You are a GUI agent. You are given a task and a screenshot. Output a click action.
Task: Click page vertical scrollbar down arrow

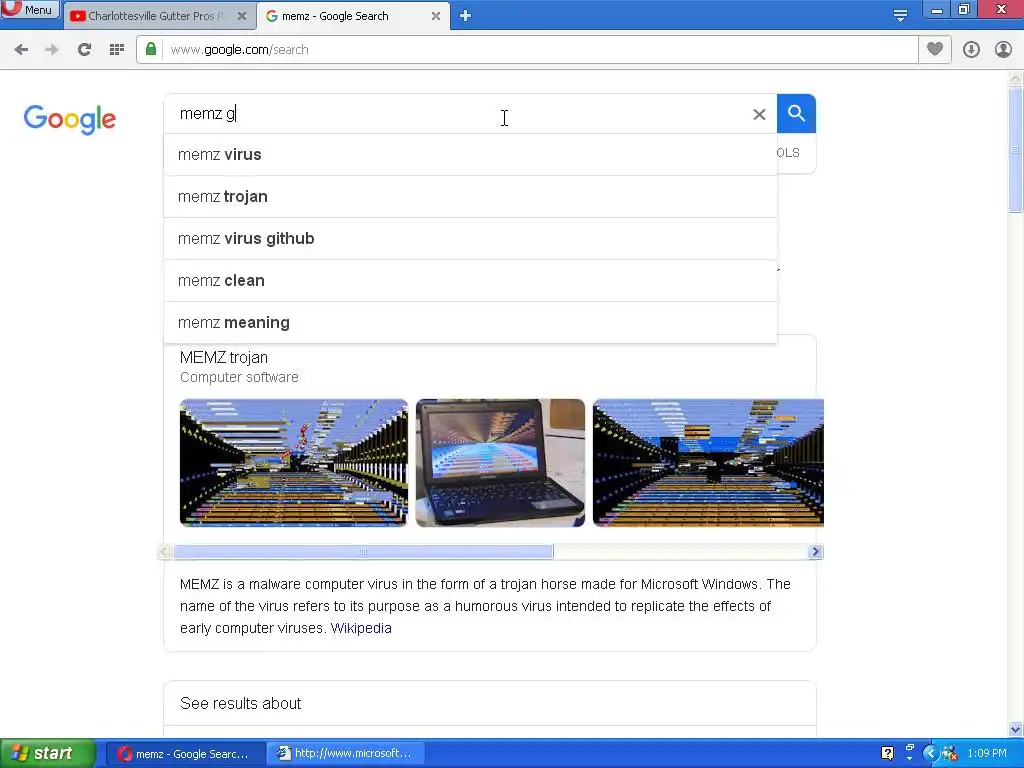pos(1016,729)
